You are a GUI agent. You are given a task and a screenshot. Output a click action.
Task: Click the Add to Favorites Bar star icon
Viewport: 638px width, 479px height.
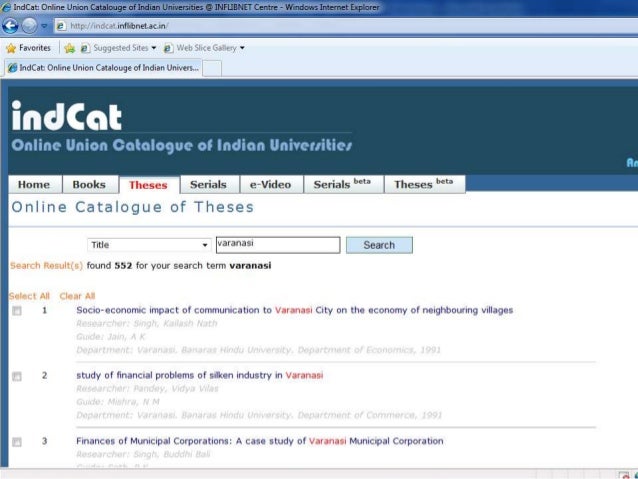tap(70, 48)
